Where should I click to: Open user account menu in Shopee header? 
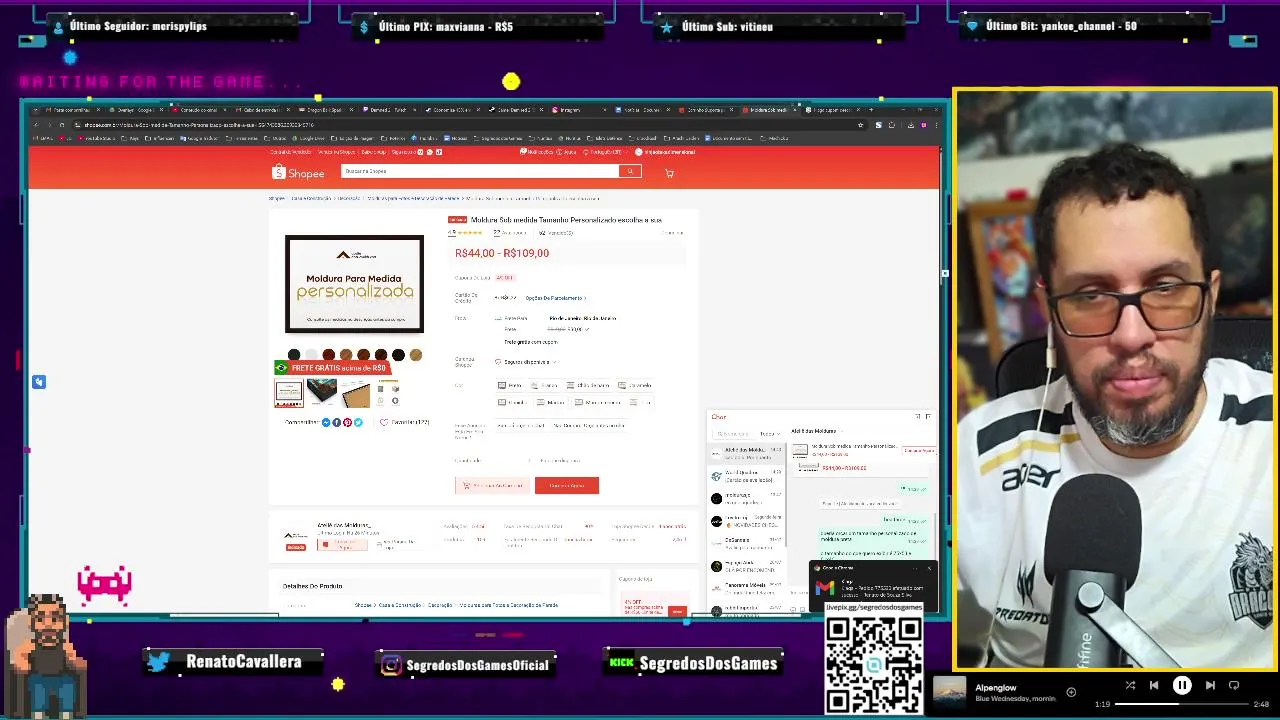[x=665, y=152]
